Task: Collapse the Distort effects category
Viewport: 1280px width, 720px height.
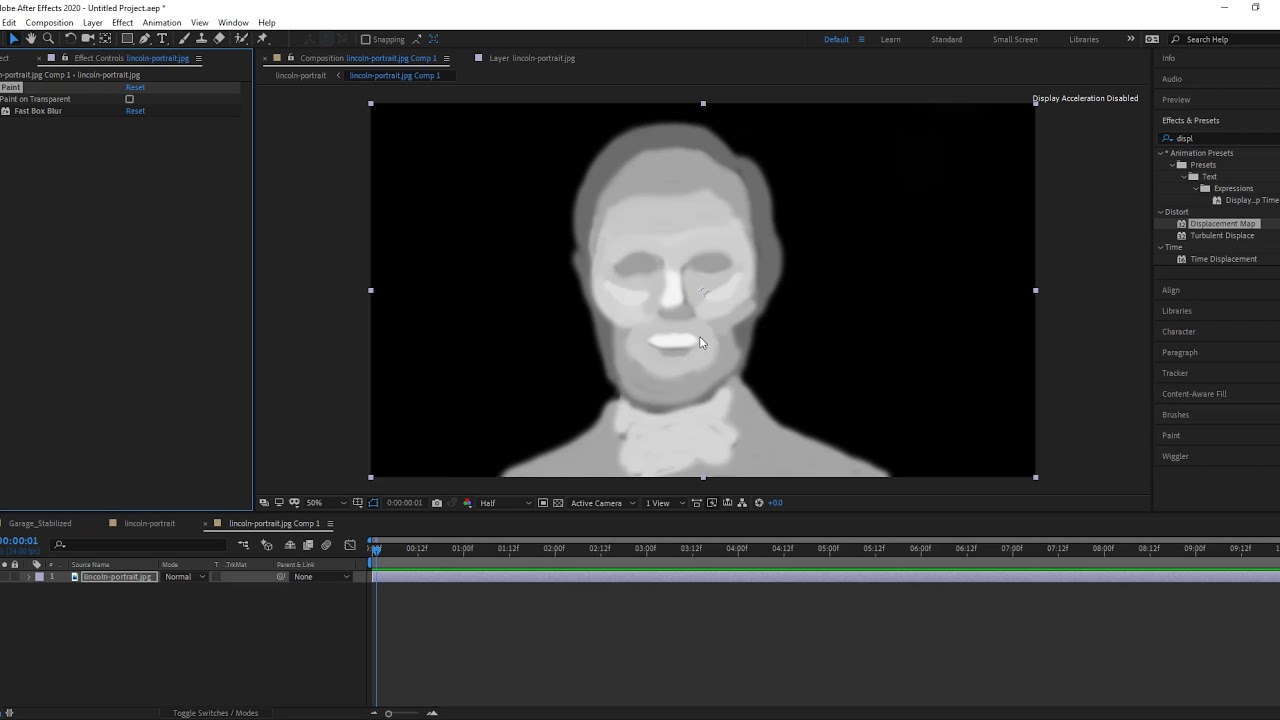Action: [x=1161, y=212]
